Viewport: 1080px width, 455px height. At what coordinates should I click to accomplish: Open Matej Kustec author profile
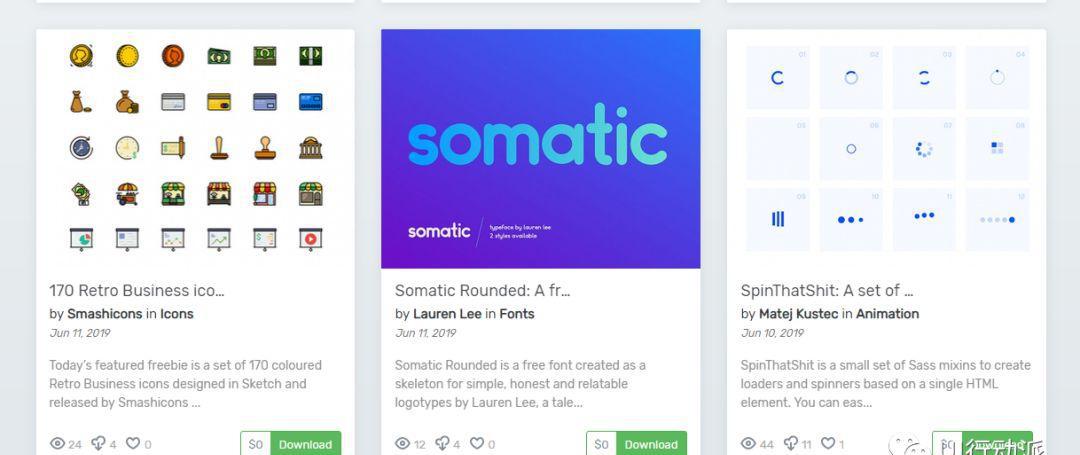tap(798, 314)
